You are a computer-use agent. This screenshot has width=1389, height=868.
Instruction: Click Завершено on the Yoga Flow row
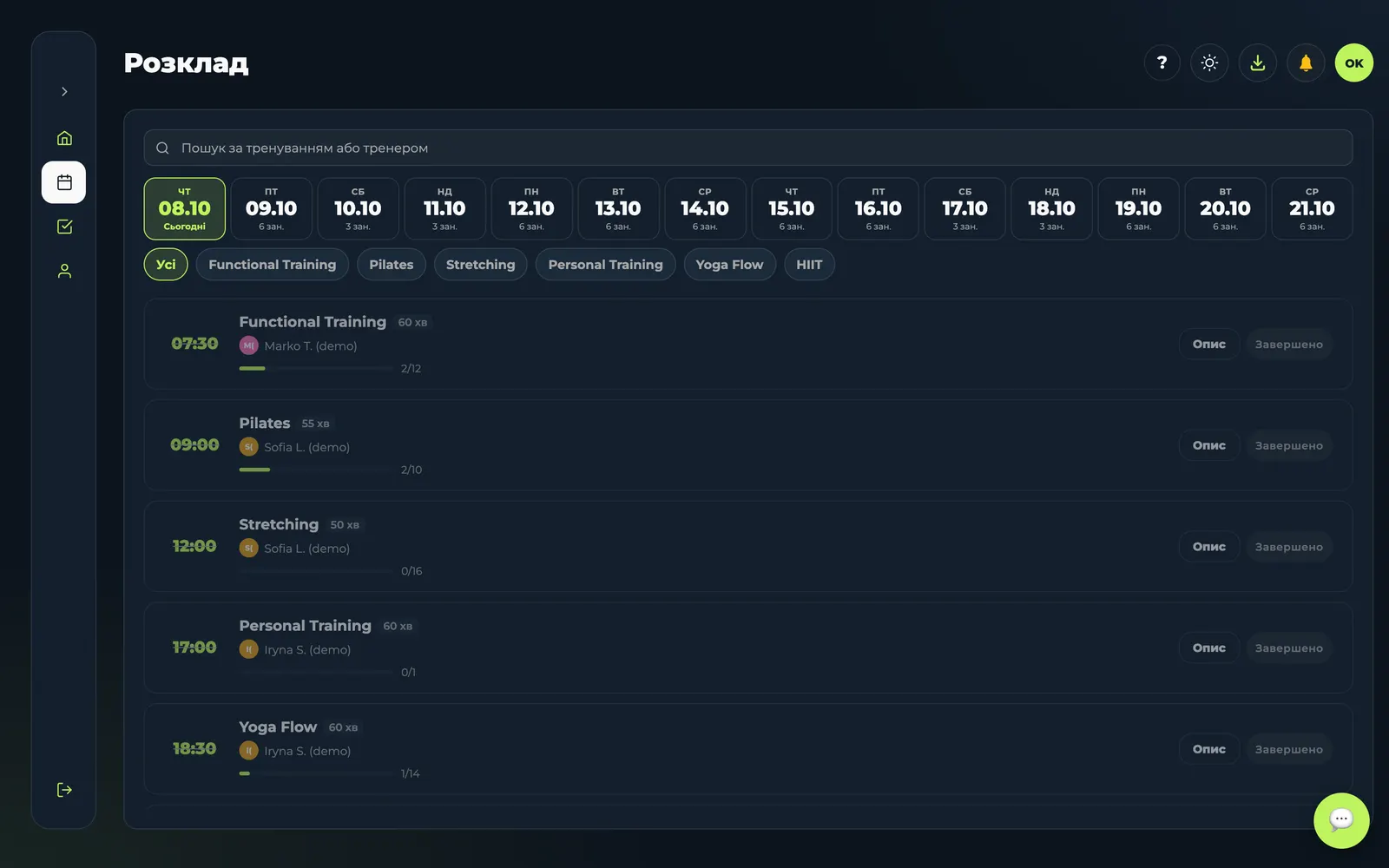pyautogui.click(x=1289, y=749)
